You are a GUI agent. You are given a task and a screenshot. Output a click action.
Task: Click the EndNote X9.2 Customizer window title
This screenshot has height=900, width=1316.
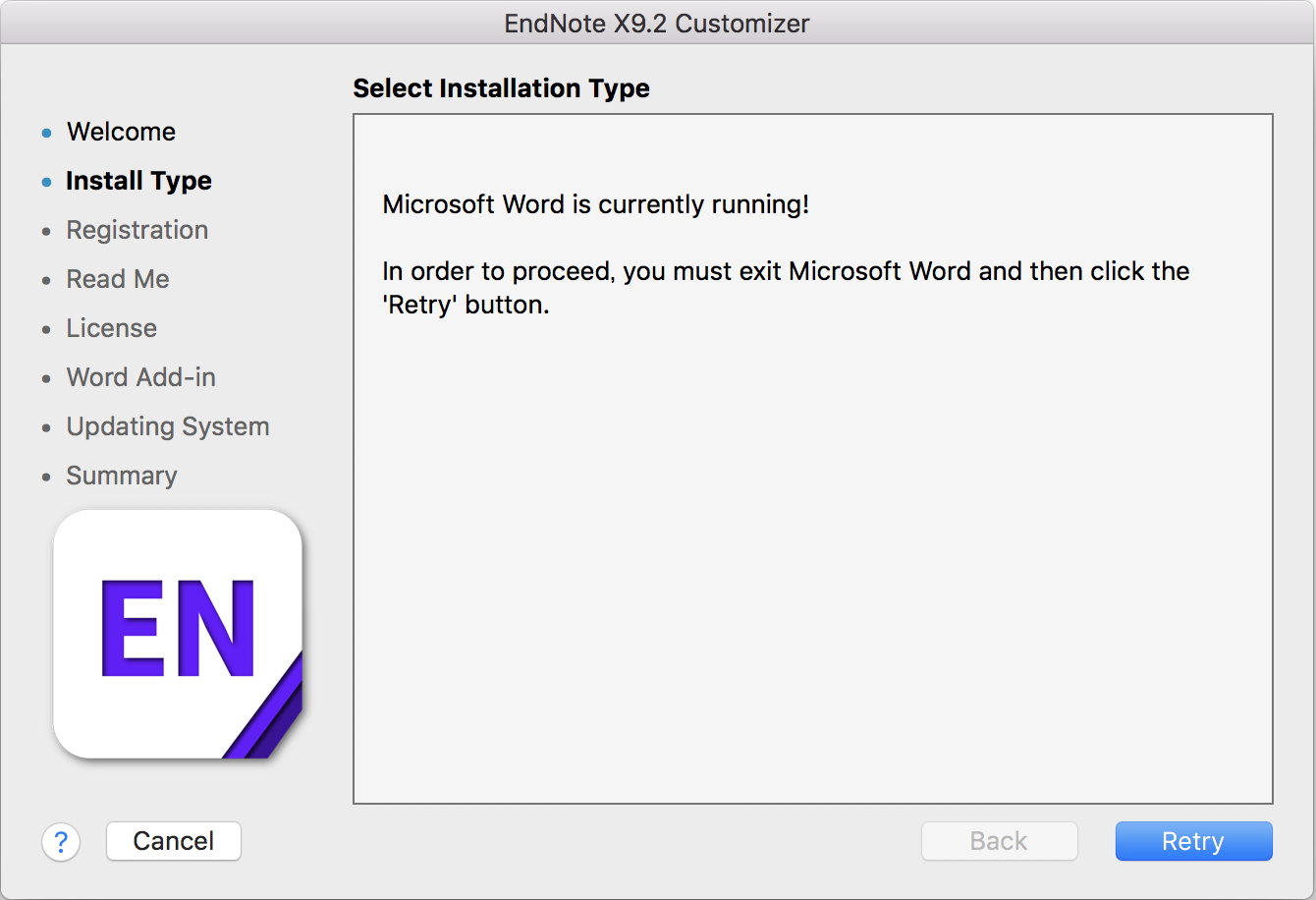point(657,24)
